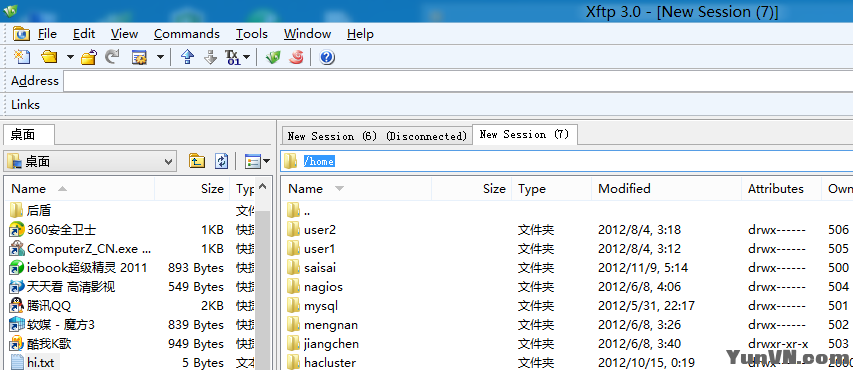Click the disconnect folder-lock toolbar icon
The image size is (853, 370).
pyautogui.click(x=89, y=57)
